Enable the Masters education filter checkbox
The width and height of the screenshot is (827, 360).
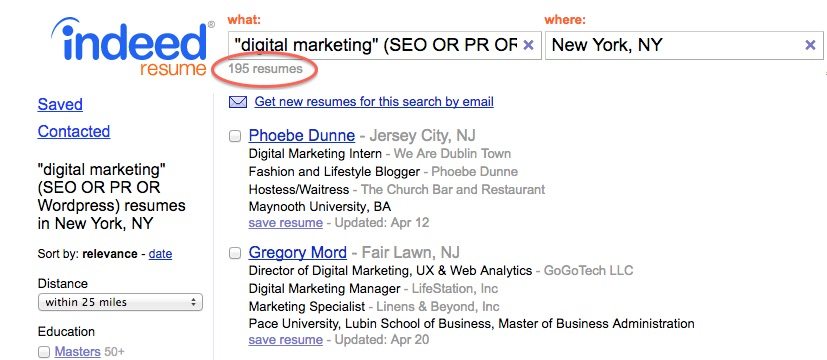pyautogui.click(x=44, y=352)
